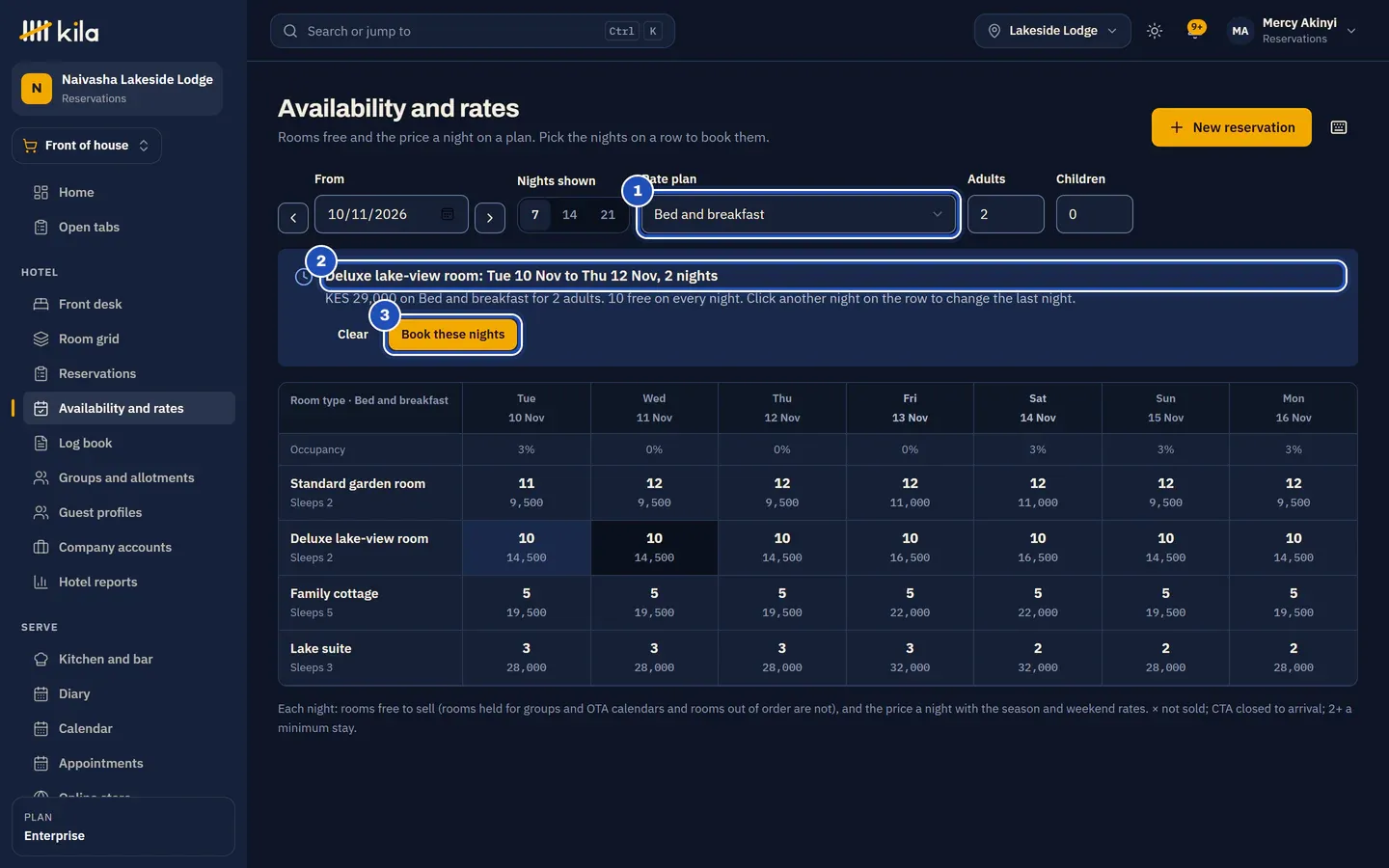Click the Reservations sidebar icon

41,373
